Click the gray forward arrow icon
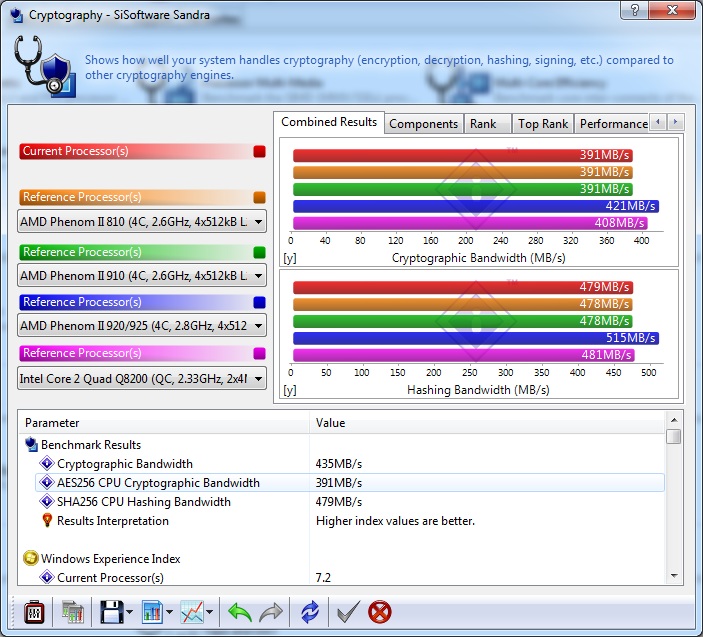The height and width of the screenshot is (637, 703). click(x=271, y=612)
